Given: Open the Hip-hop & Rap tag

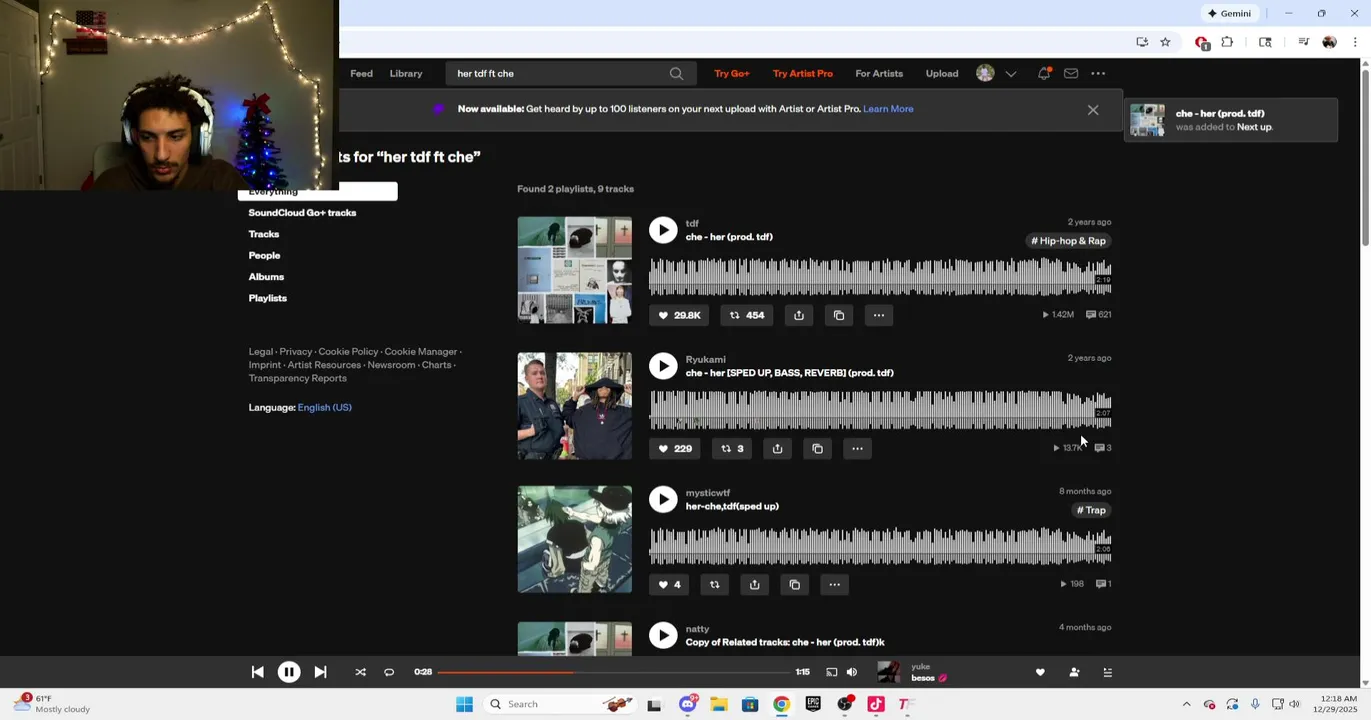Looking at the screenshot, I should coord(1069,241).
